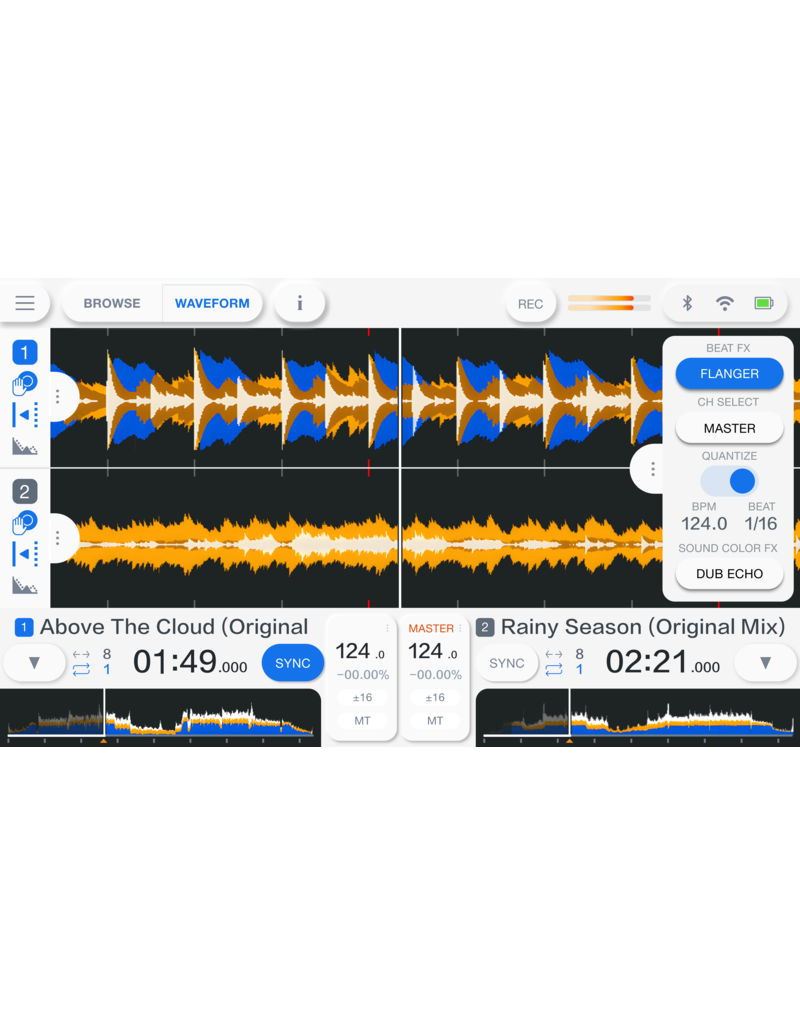Enable SYNC on deck 2
Screen dimensions: 800x1024
point(507,663)
